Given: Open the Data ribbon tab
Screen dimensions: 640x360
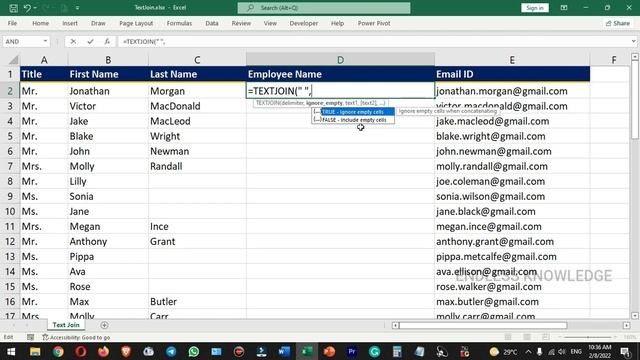Looking at the screenshot, I should coord(212,23).
